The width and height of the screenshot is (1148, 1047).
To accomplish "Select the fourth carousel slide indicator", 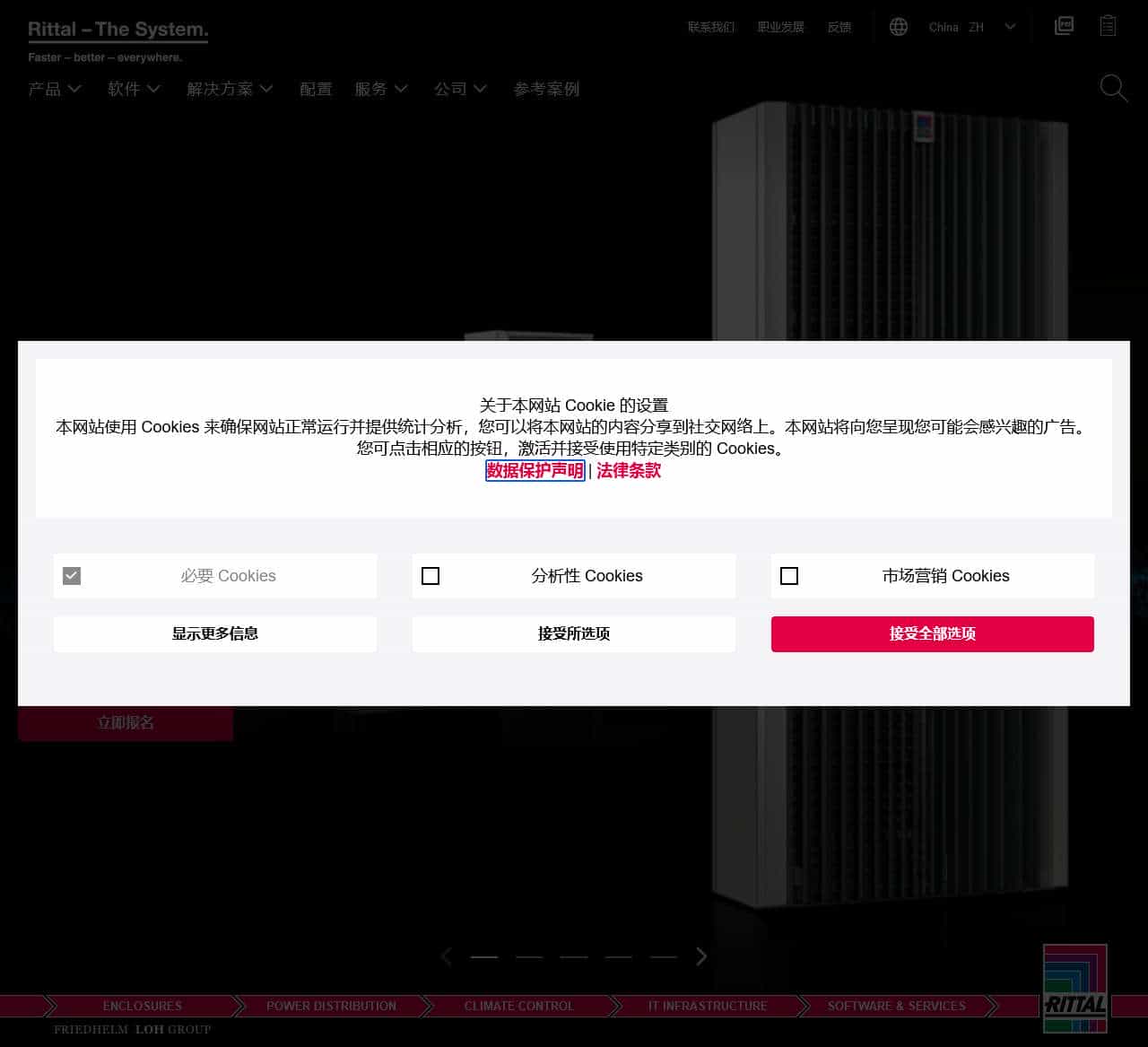I will (618, 956).
